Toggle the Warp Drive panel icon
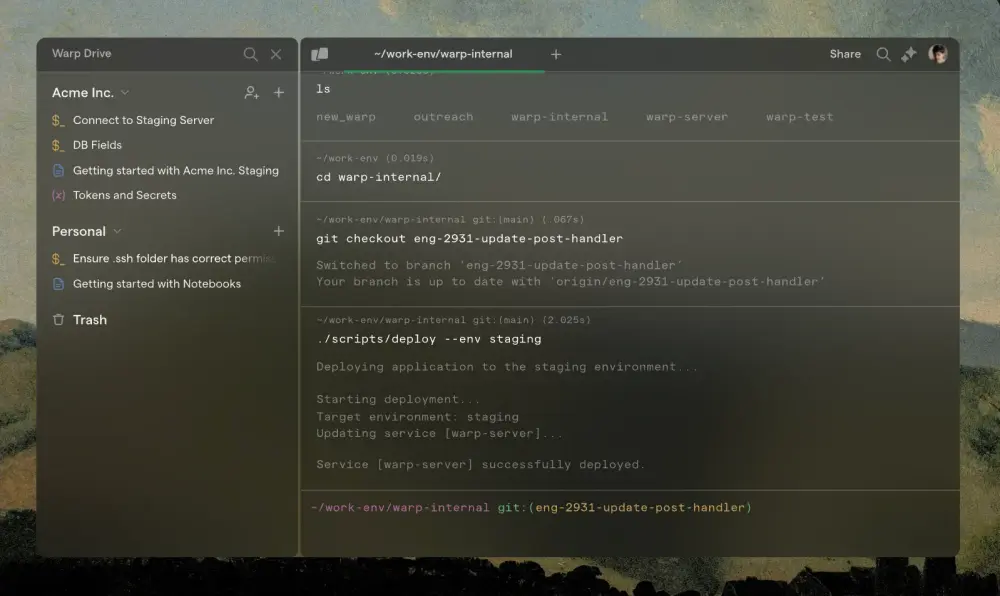This screenshot has height=596, width=1000. [320, 54]
